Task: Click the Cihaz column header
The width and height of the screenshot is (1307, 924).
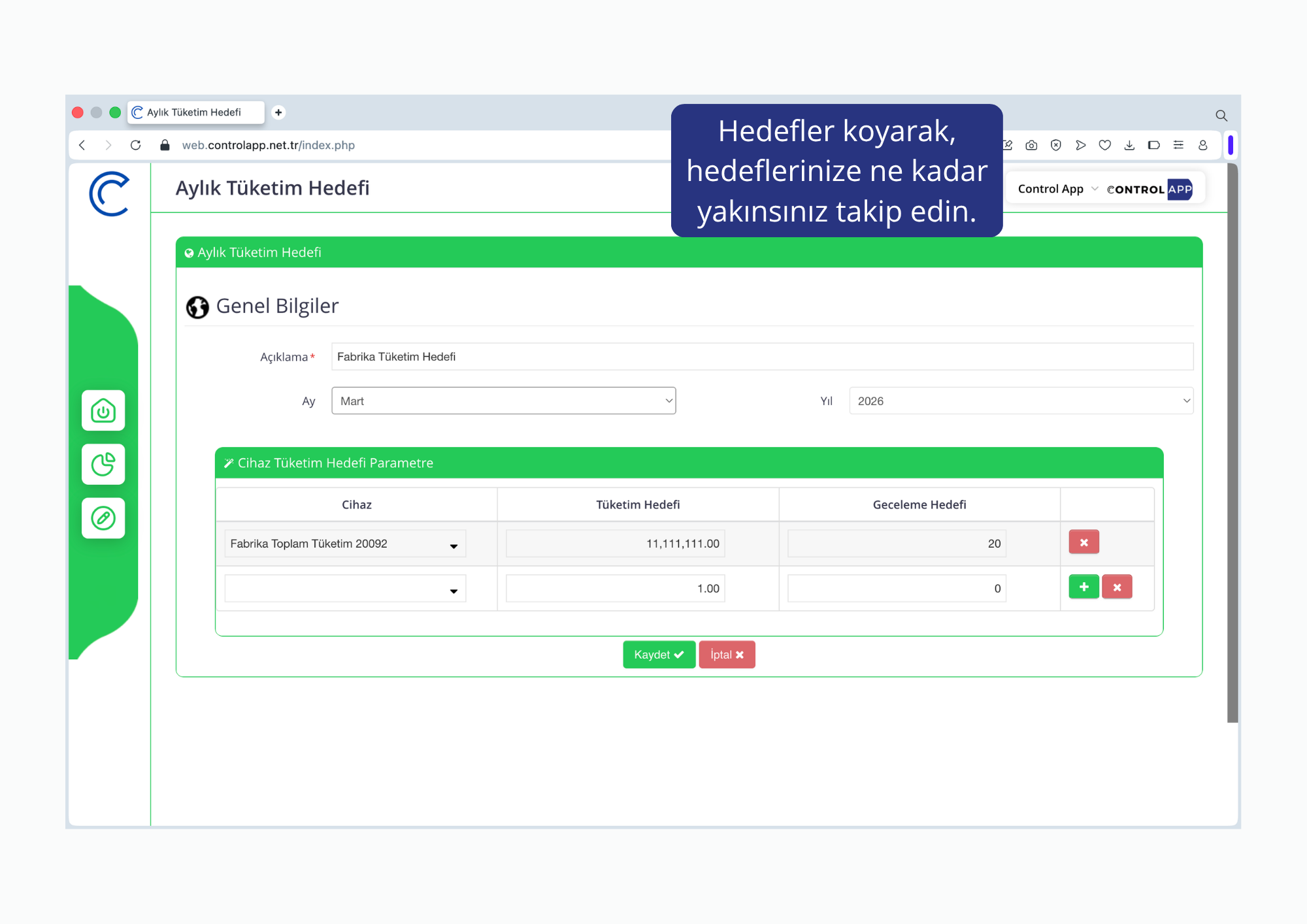Action: [x=357, y=504]
